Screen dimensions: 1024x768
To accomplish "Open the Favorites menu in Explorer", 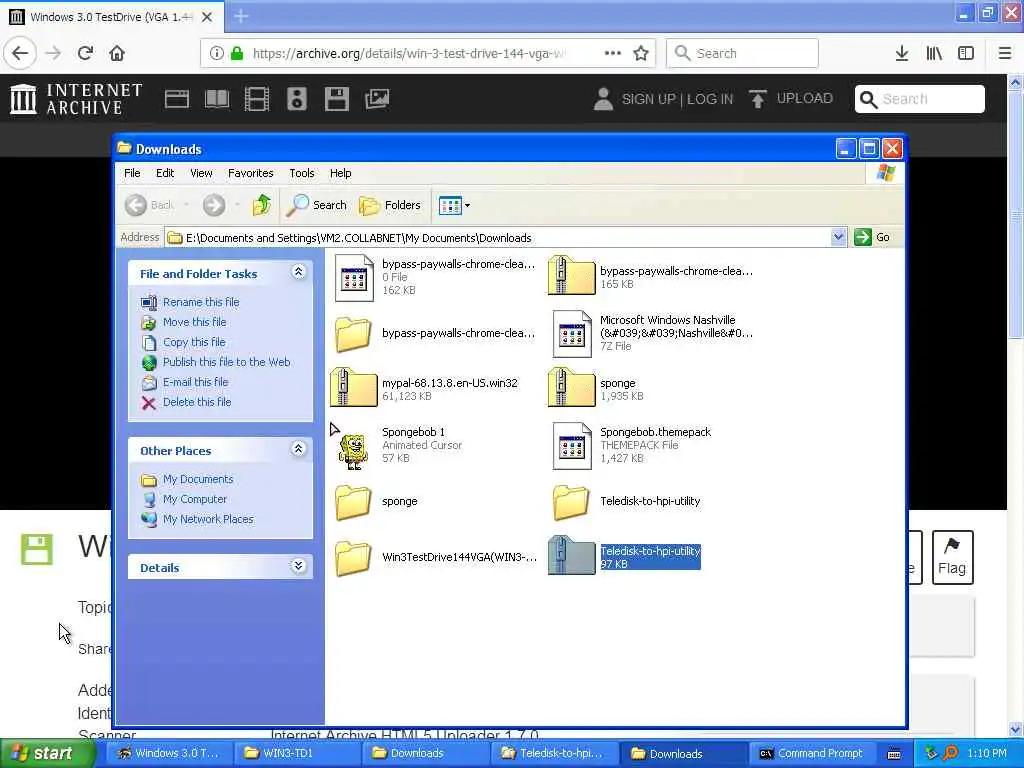I will 251,173.
